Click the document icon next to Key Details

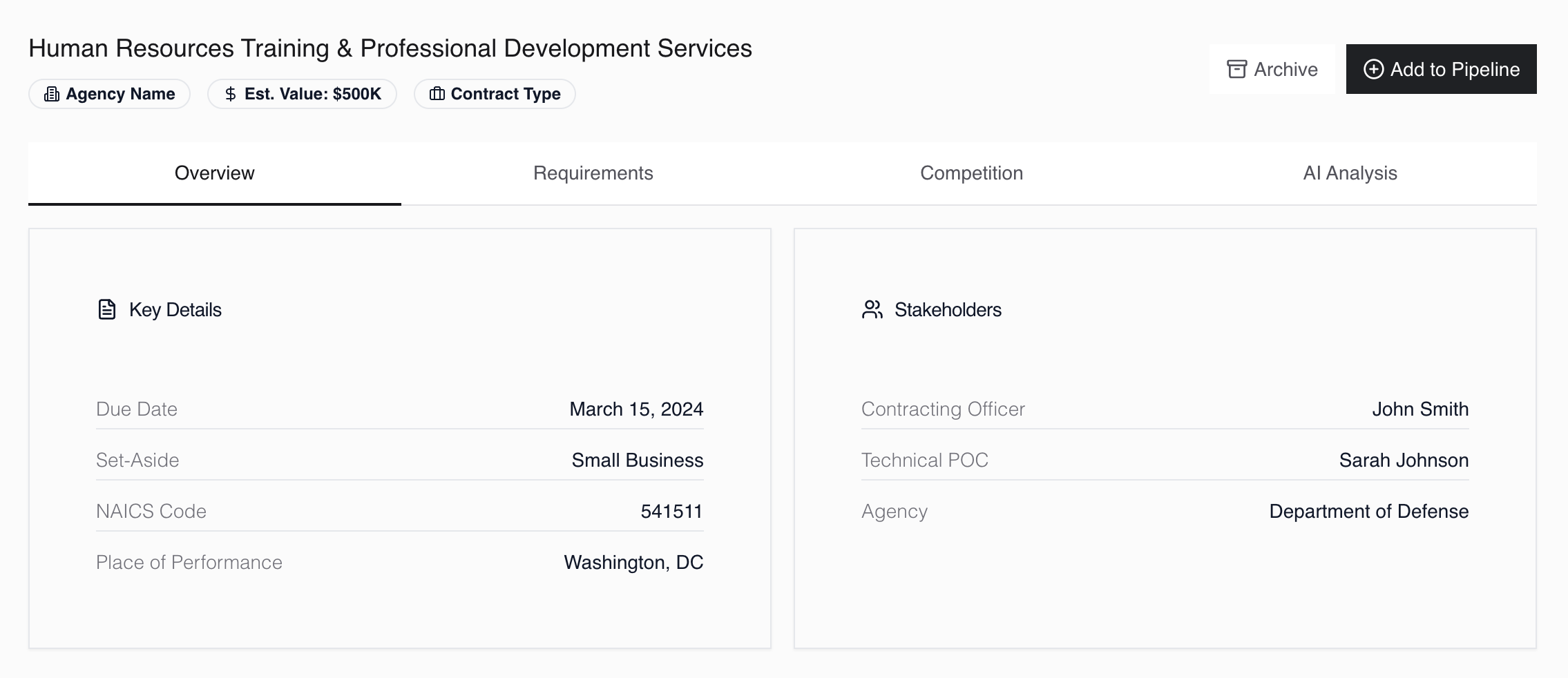click(107, 309)
